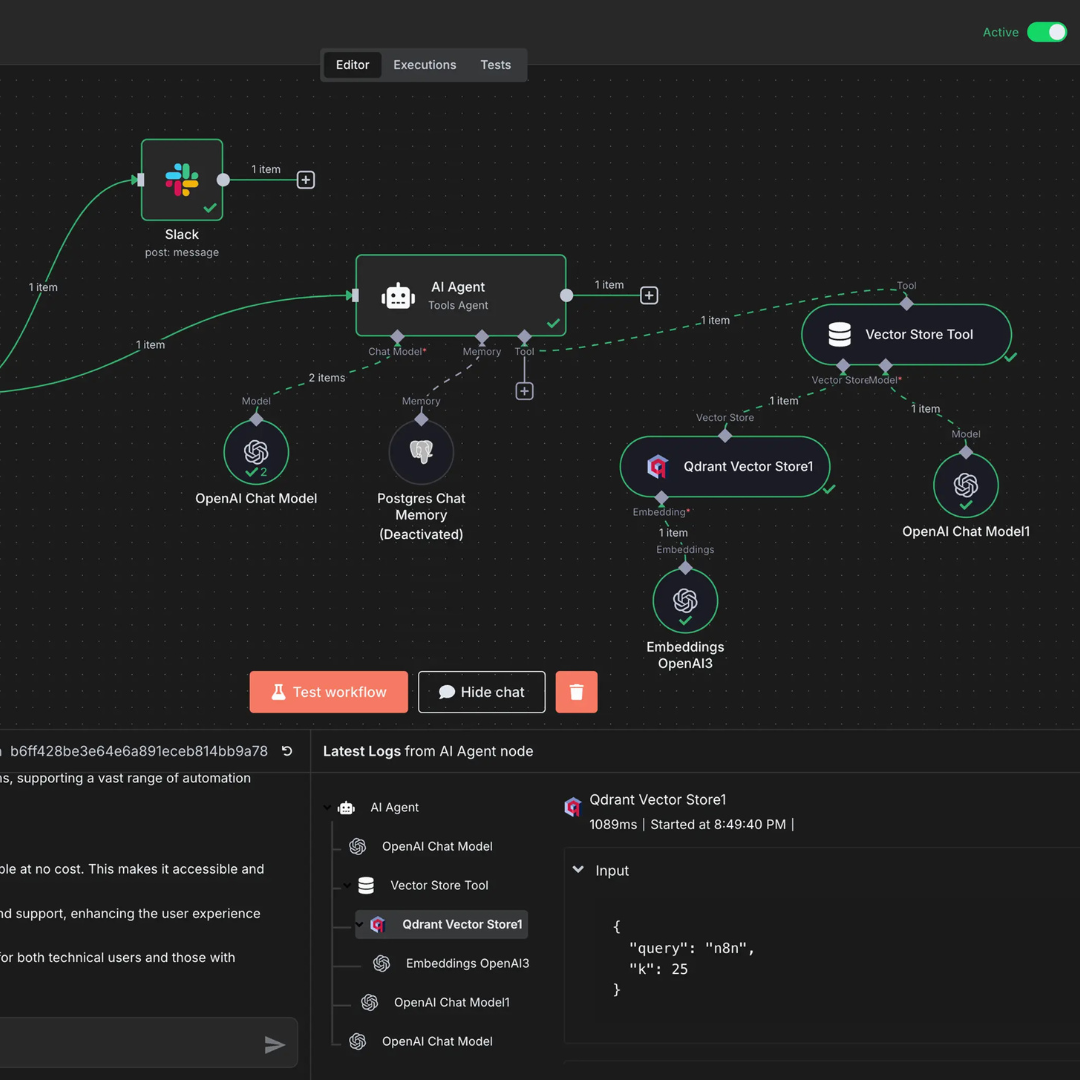The width and height of the screenshot is (1080, 1080).
Task: Click the Hide chat button
Action: [x=481, y=691]
